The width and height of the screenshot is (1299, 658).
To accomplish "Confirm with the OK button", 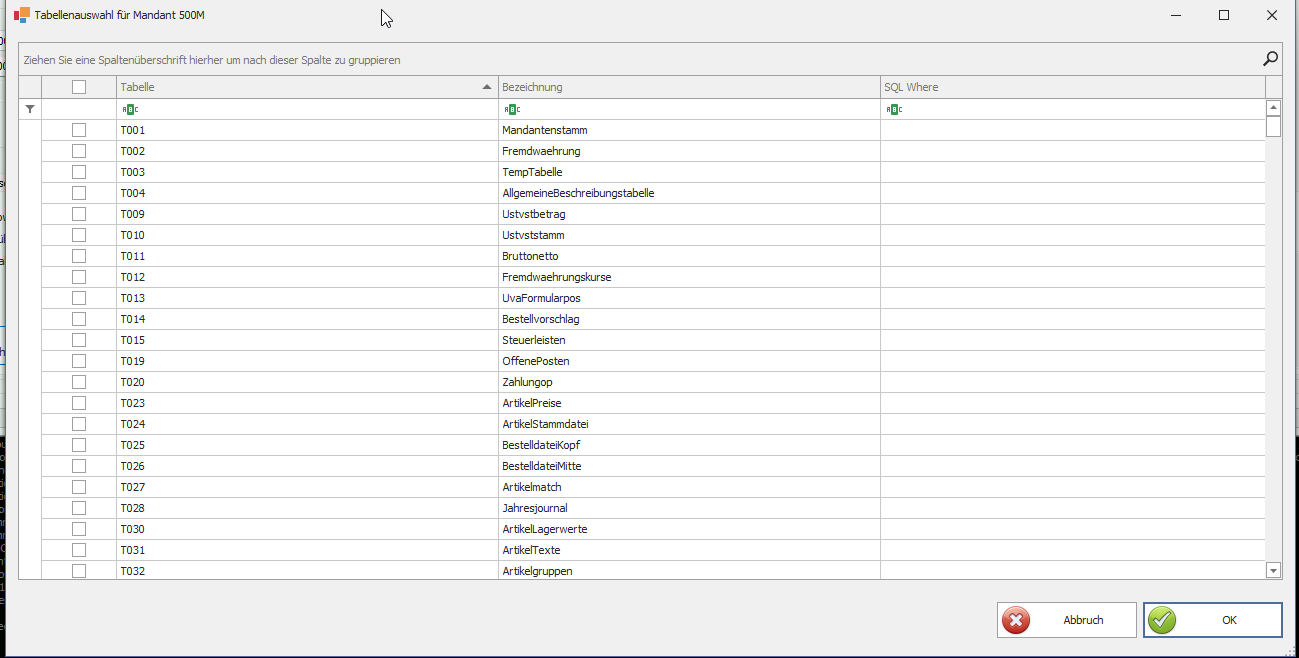I will coord(1213,620).
